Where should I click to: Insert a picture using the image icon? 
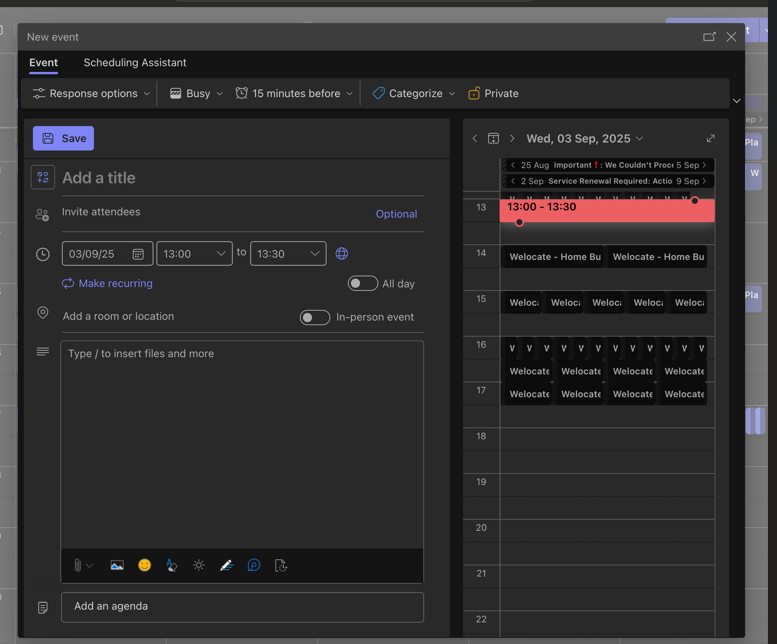117,565
